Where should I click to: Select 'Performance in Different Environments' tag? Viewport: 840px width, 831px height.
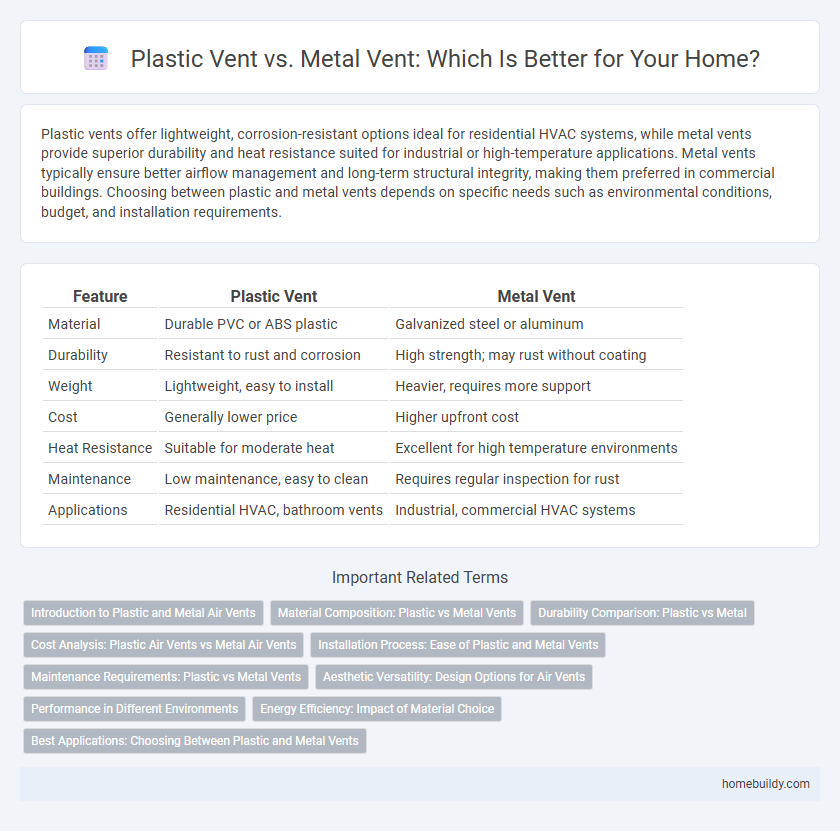tap(134, 709)
